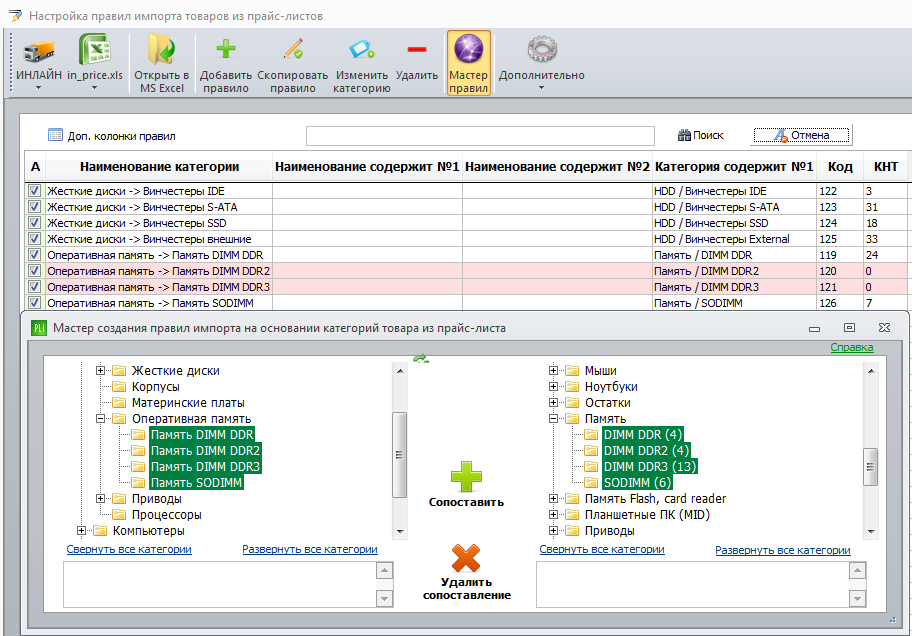919x636 pixels.
Task: Expand the Жесткие диски tree node
Action: tap(100, 370)
